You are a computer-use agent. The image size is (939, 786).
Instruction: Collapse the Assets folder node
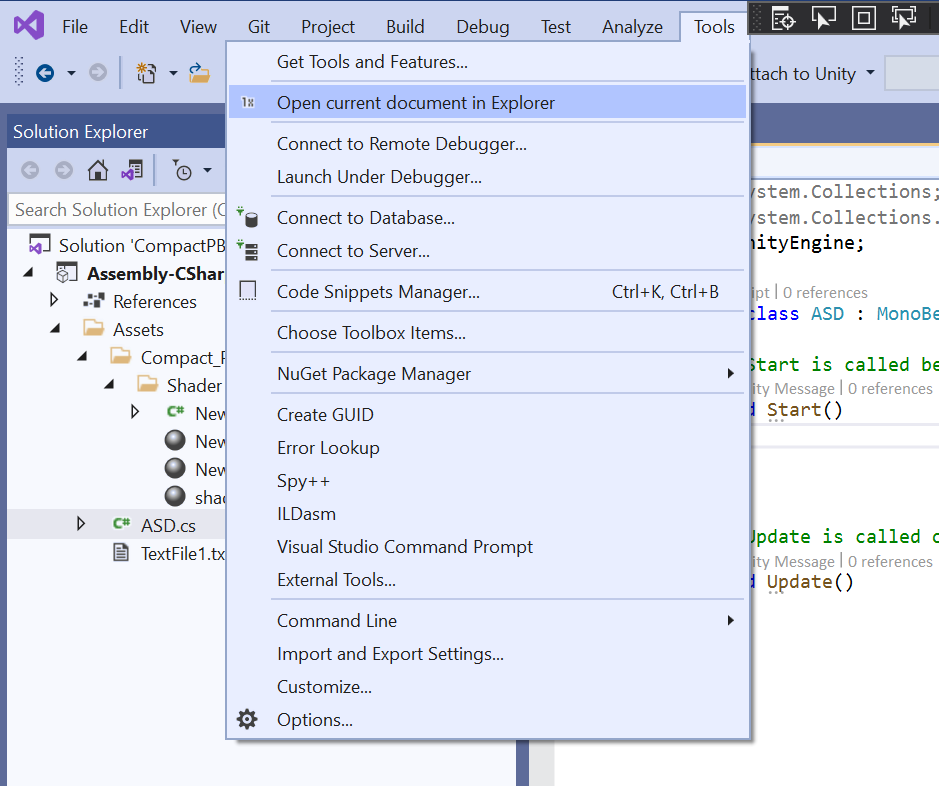pyautogui.click(x=54, y=328)
